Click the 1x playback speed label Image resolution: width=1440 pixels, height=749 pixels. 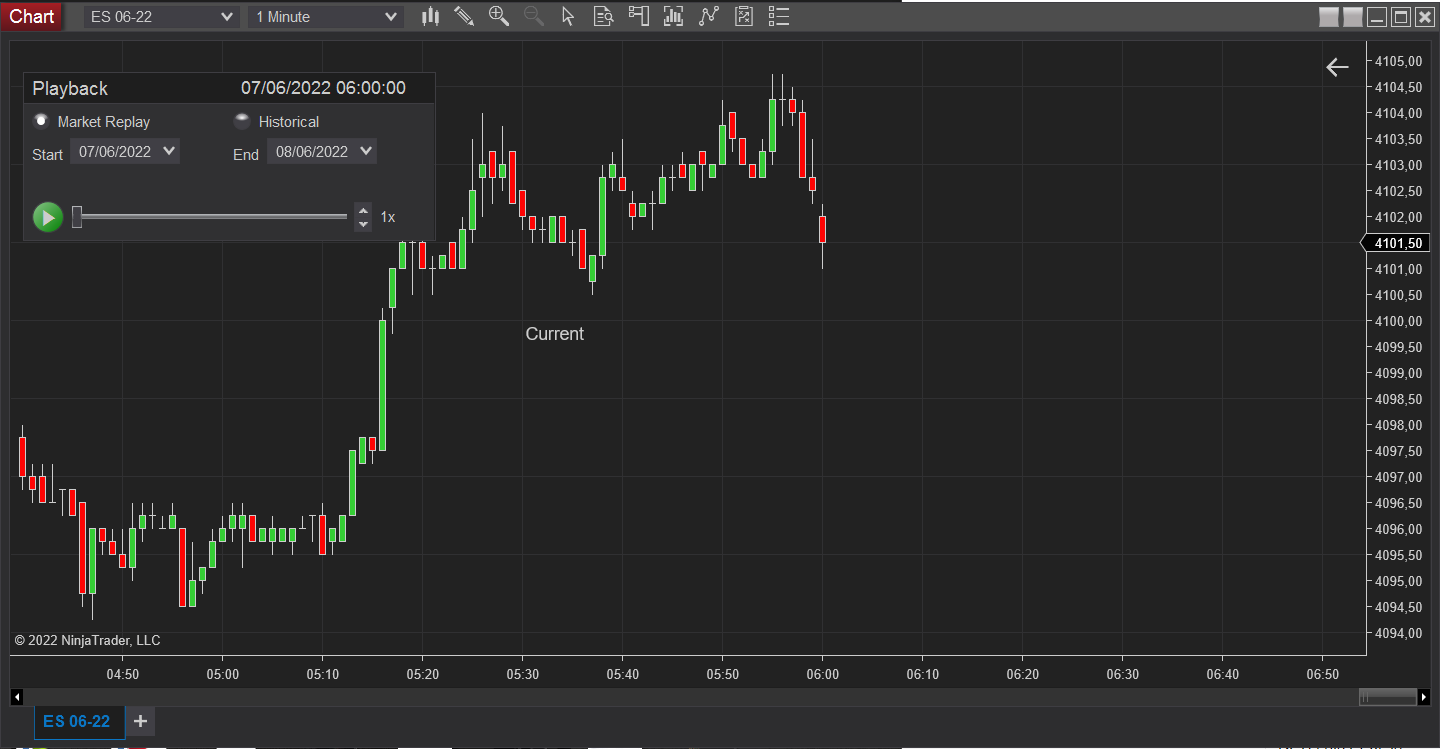click(388, 217)
